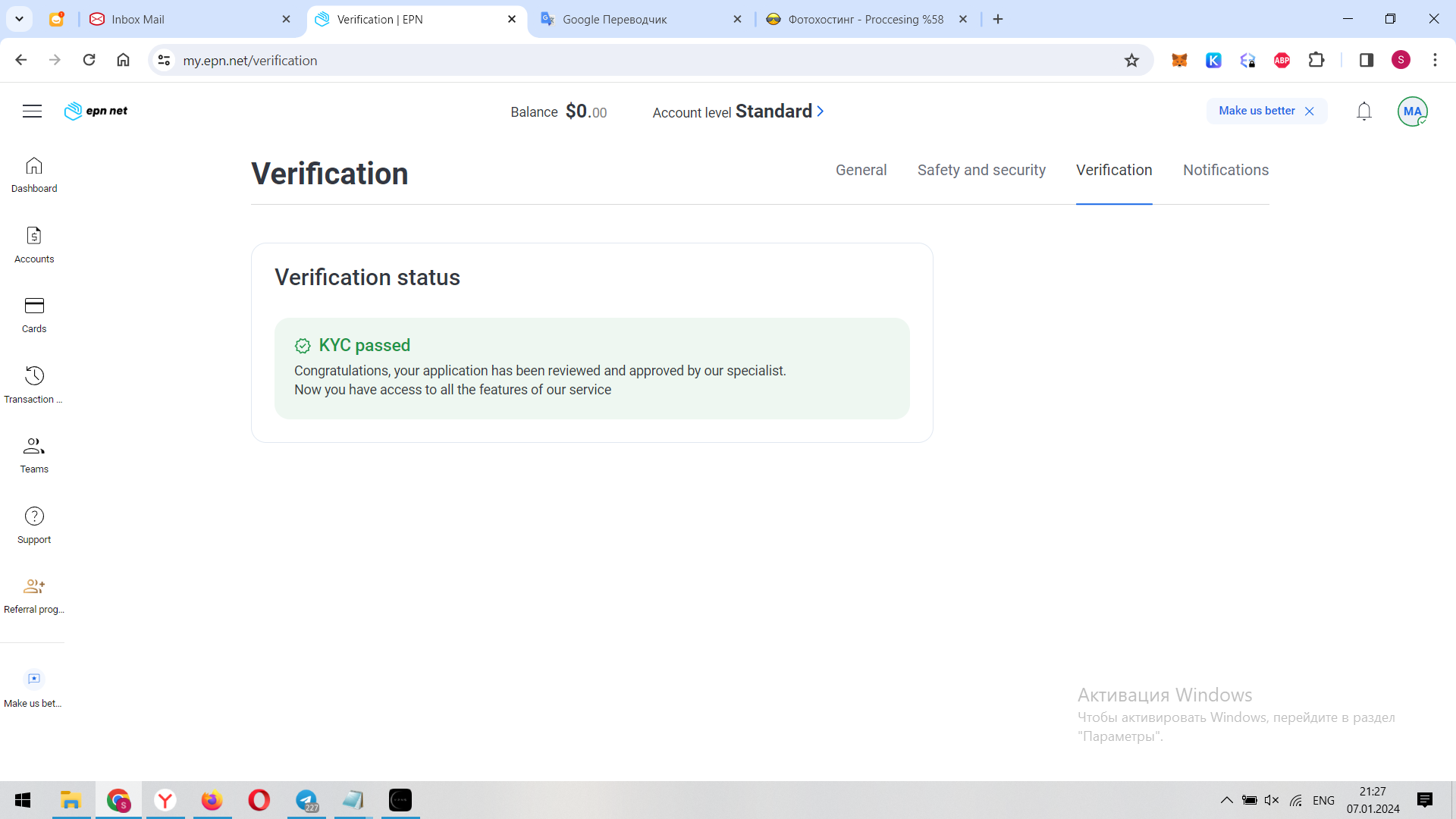The image size is (1456, 819).
Task: Open the Dashboard sidebar icon
Action: (x=34, y=174)
